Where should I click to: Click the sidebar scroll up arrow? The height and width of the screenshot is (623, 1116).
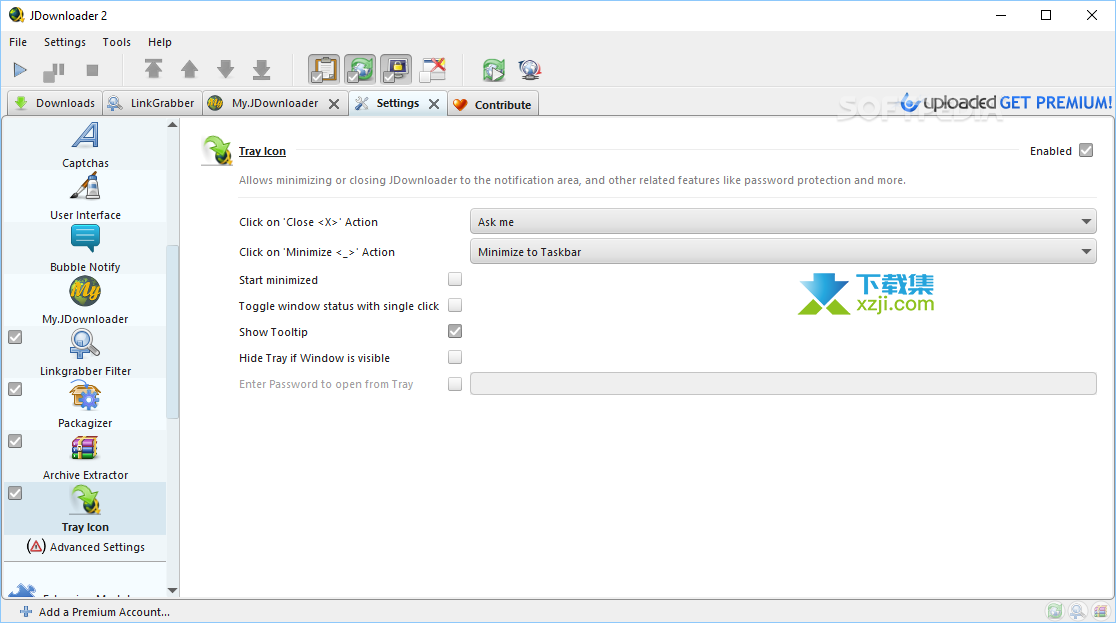172,125
